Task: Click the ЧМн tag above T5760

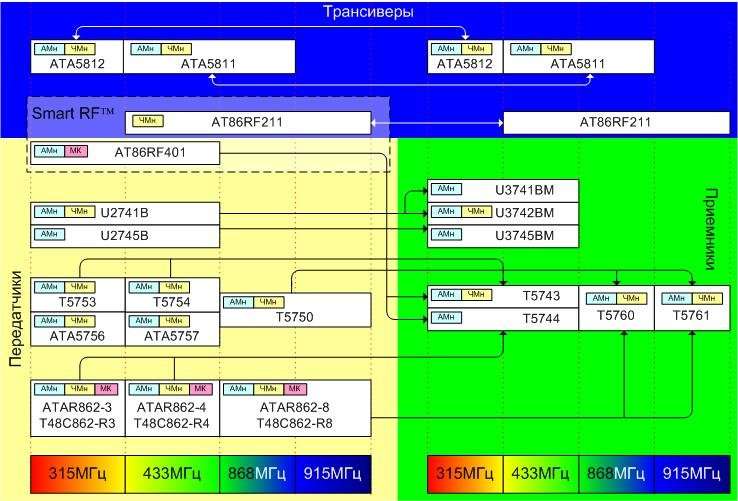Action: click(x=631, y=299)
